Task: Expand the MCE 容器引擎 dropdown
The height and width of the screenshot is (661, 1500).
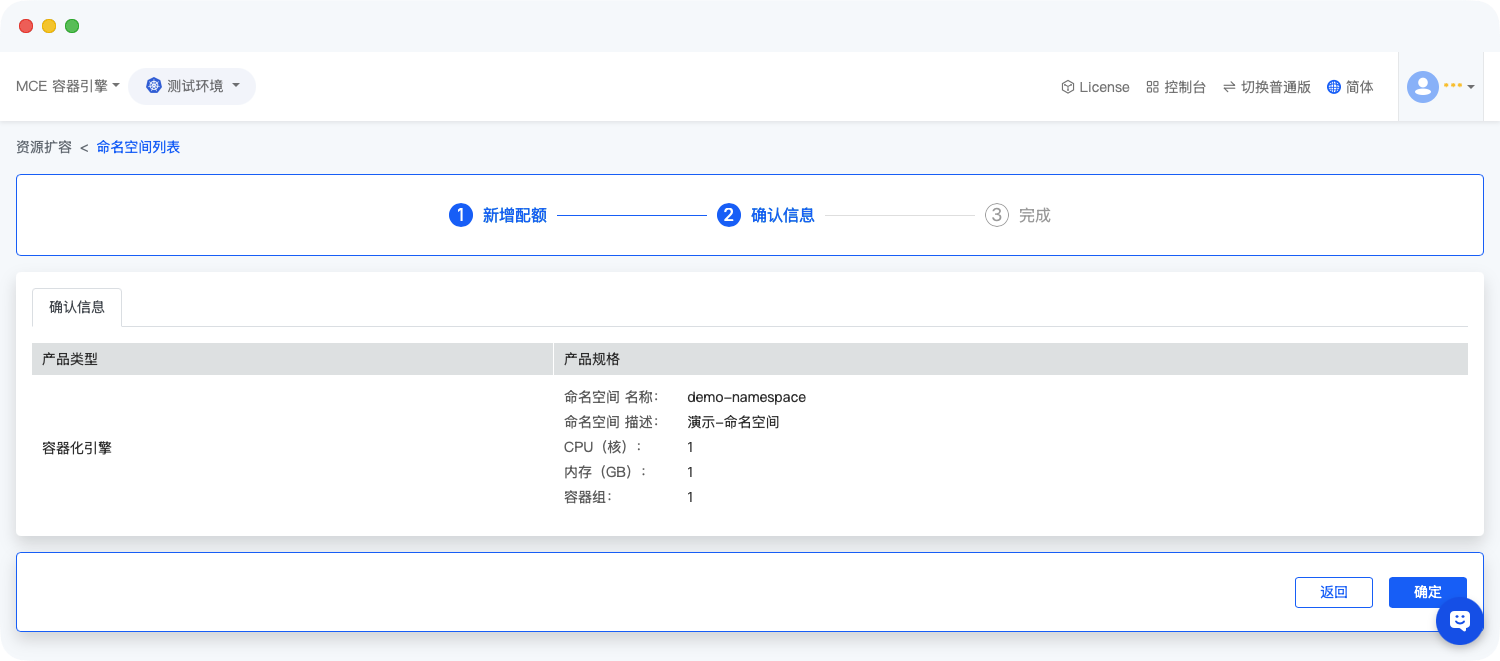Action: point(68,86)
